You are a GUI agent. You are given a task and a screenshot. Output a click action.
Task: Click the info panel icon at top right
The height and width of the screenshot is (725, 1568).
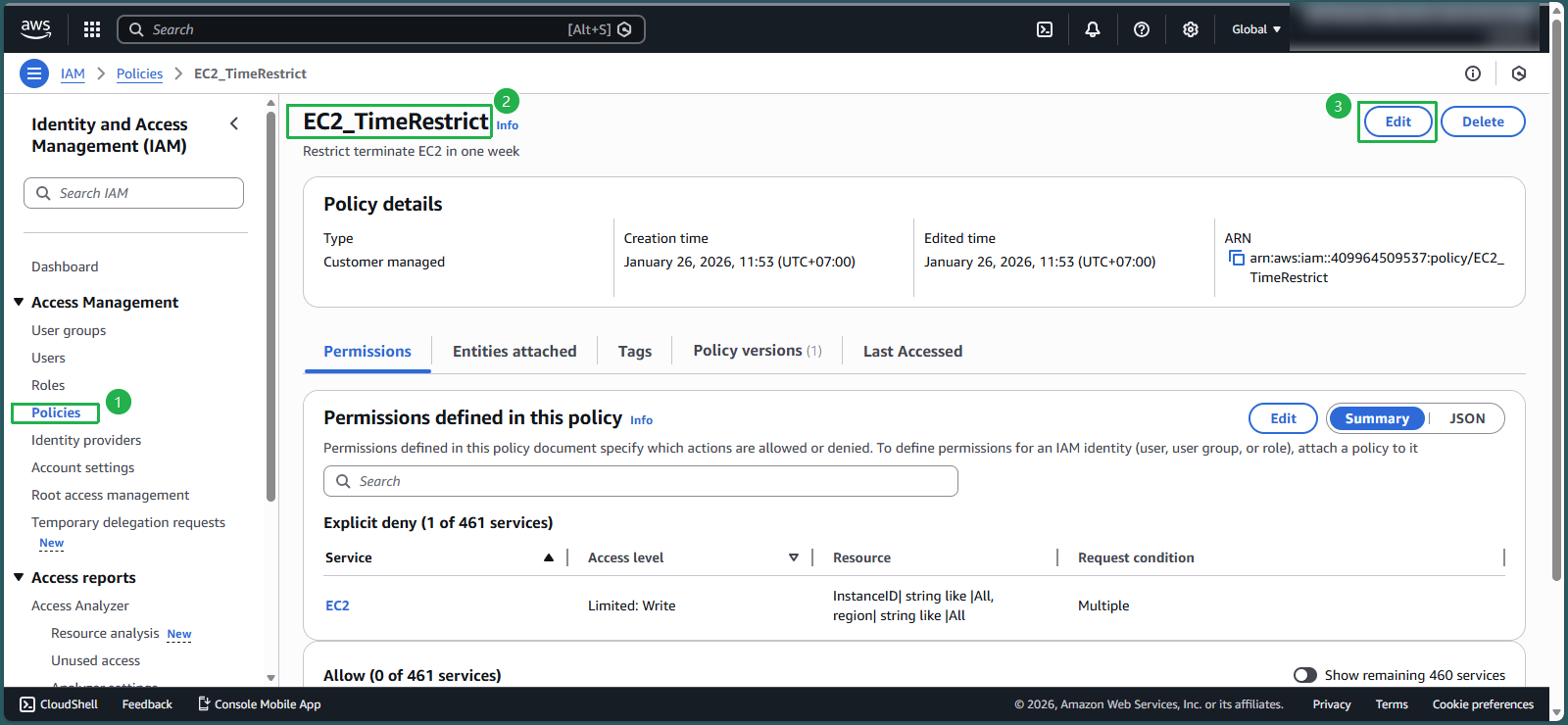point(1473,73)
